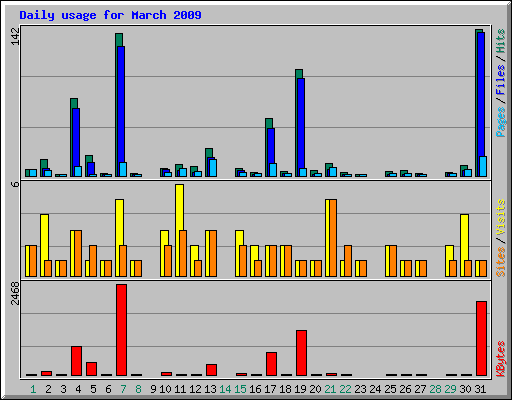Click the 142 axis maximum label
This screenshot has width=512, height=400.
coord(15,36)
